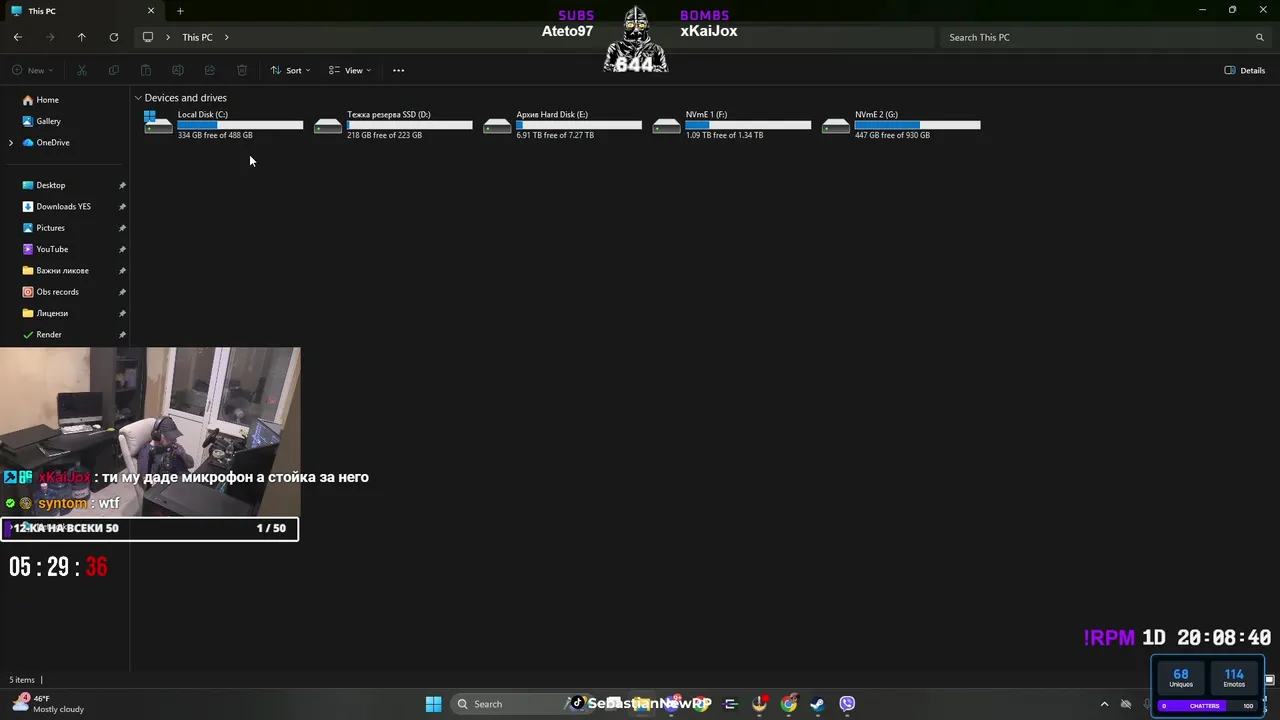Open the See more three-dots menu
Viewport: 1280px width, 720px height.
tap(398, 70)
